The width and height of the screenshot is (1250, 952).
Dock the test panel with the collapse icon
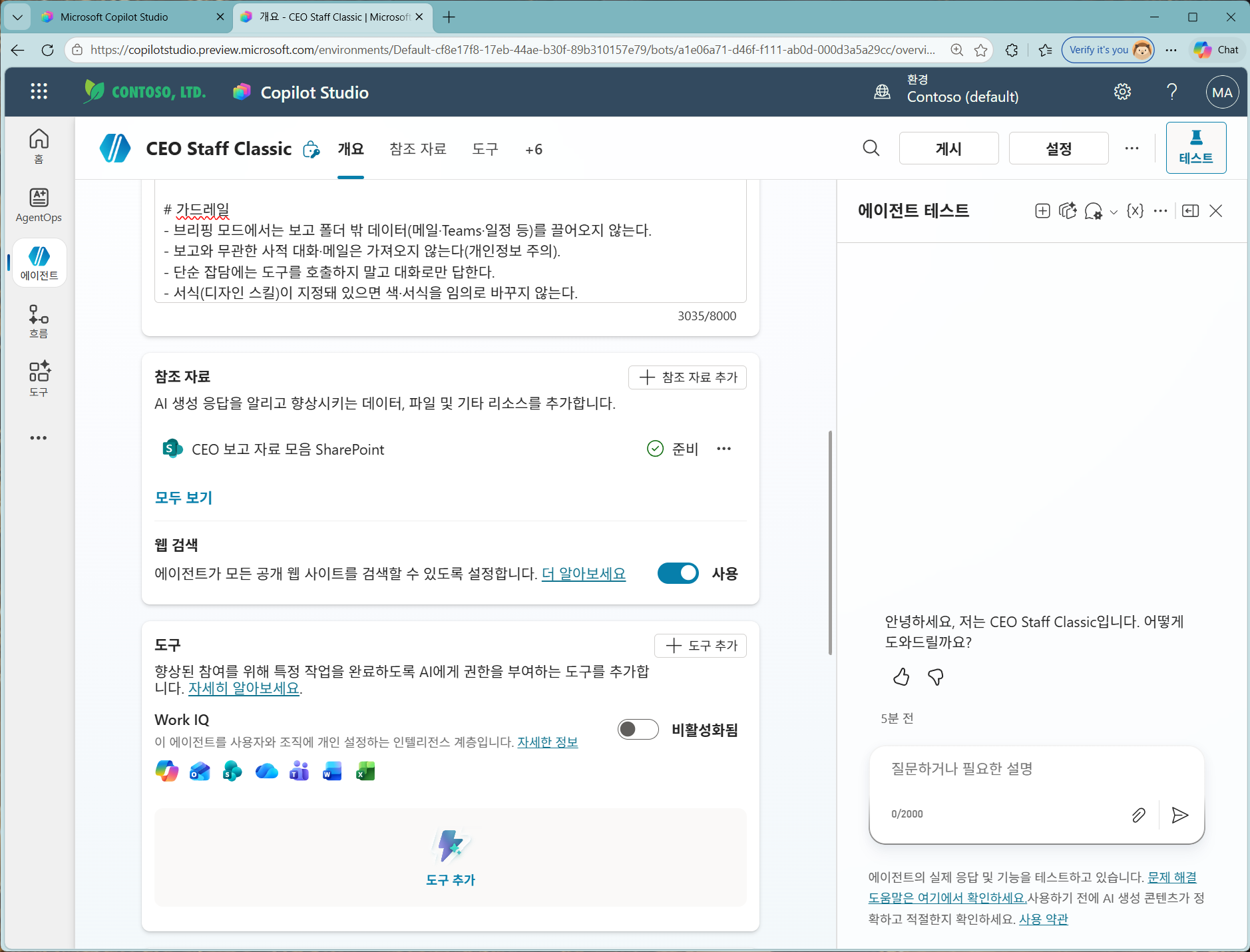click(1190, 211)
